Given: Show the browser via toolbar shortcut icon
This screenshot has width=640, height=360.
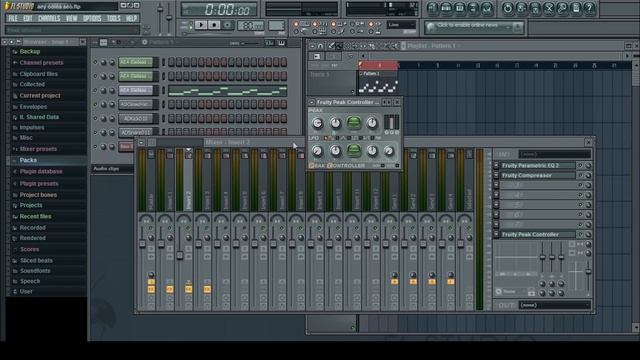Looking at the screenshot, I should [x=473, y=8].
